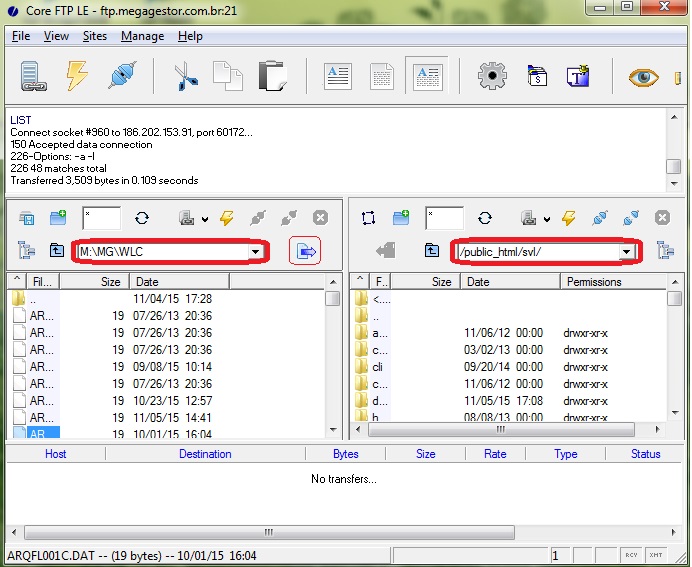692x567 pixels.
Task: Click the upload arrow button beside local path
Action: tap(306, 251)
